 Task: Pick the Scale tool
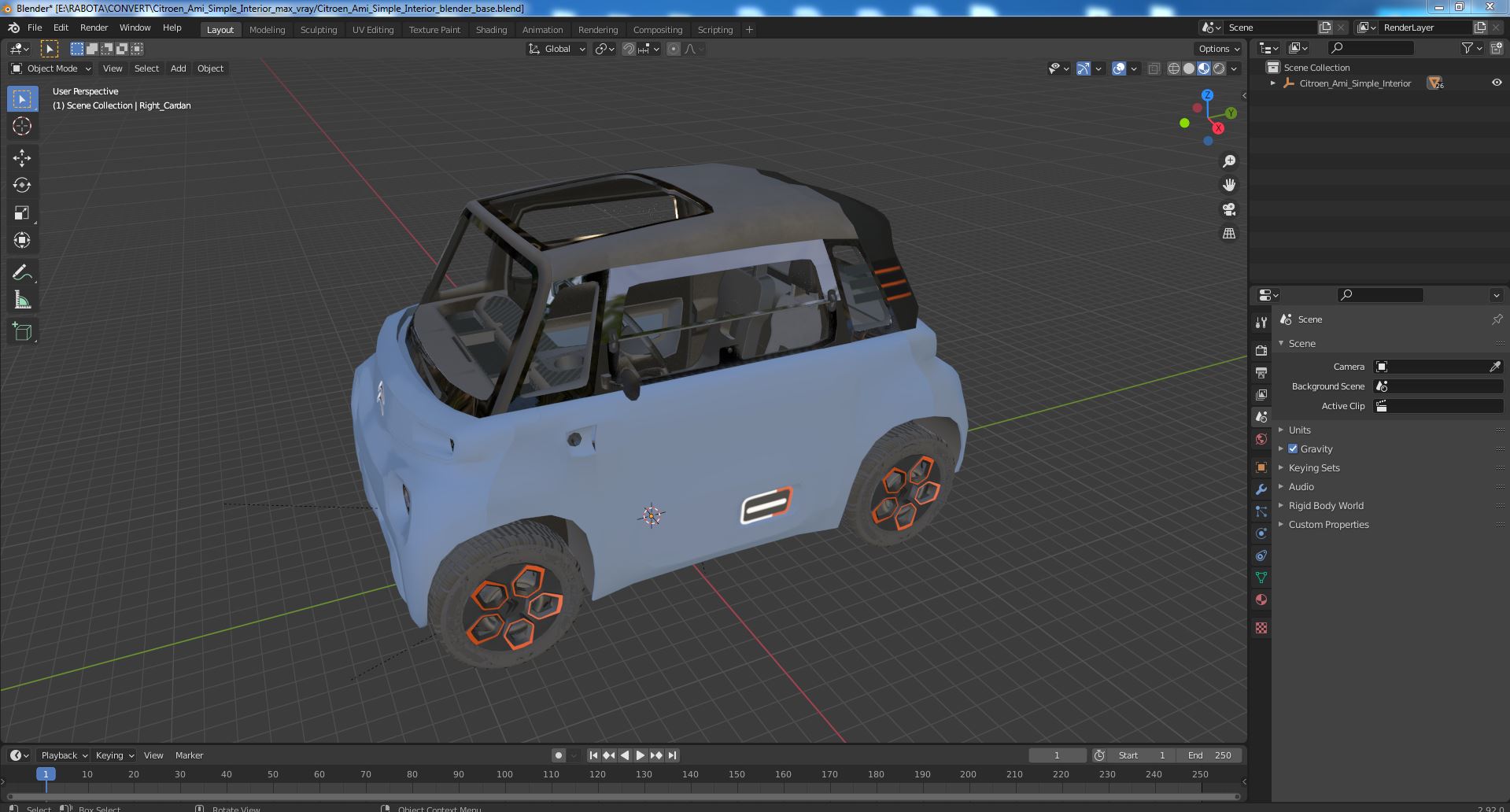pyautogui.click(x=22, y=212)
